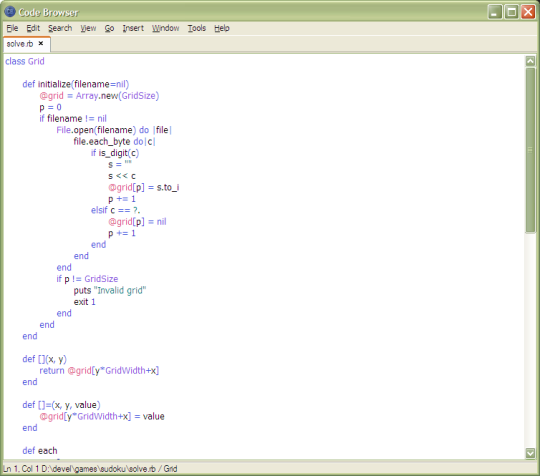The image size is (540, 476).
Task: Open the Help menu
Action: 221,28
